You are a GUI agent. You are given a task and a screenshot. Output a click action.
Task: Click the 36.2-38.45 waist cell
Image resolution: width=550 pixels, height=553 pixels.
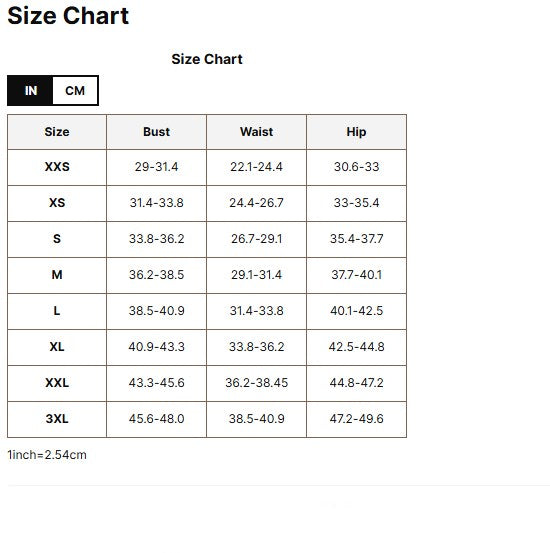256,383
